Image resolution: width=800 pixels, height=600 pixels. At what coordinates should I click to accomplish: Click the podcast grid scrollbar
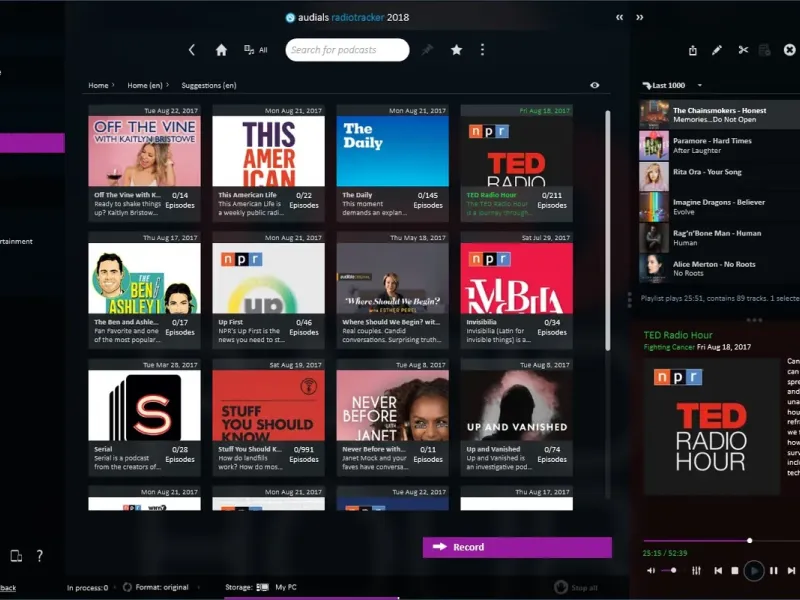coord(608,231)
